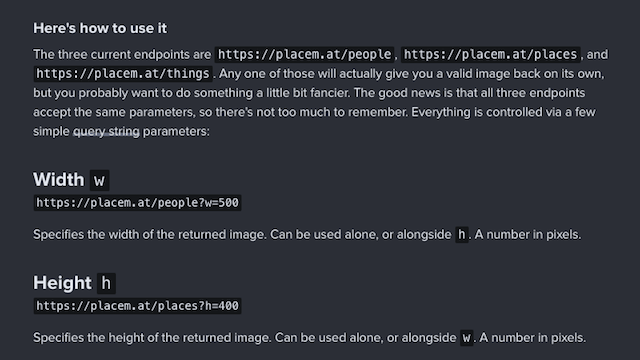Screen dimensions: 640x360
Task: Click the https://placem.at/people endpoint code
Action: [304, 54]
